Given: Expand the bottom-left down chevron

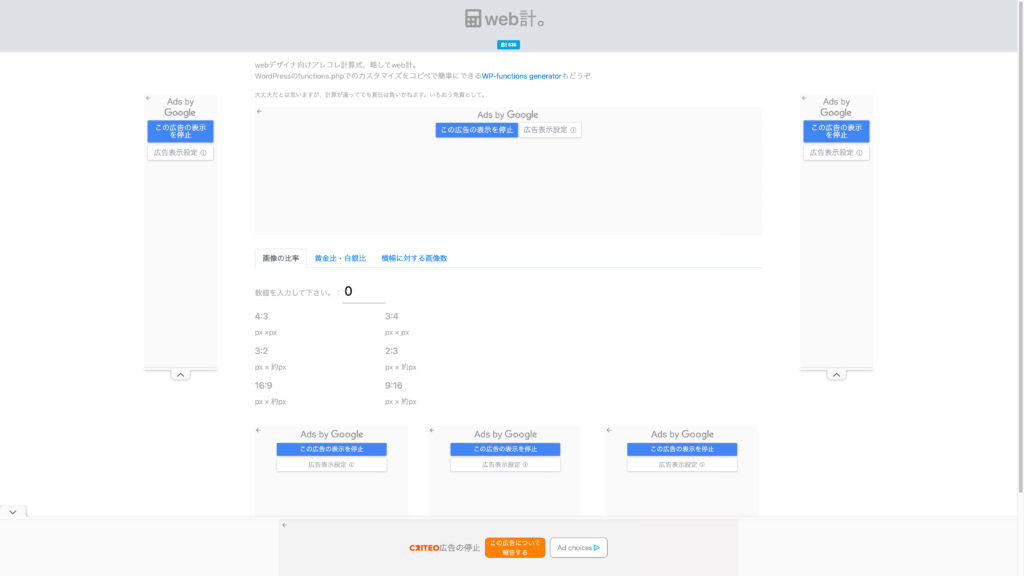Looking at the screenshot, I should point(13,512).
